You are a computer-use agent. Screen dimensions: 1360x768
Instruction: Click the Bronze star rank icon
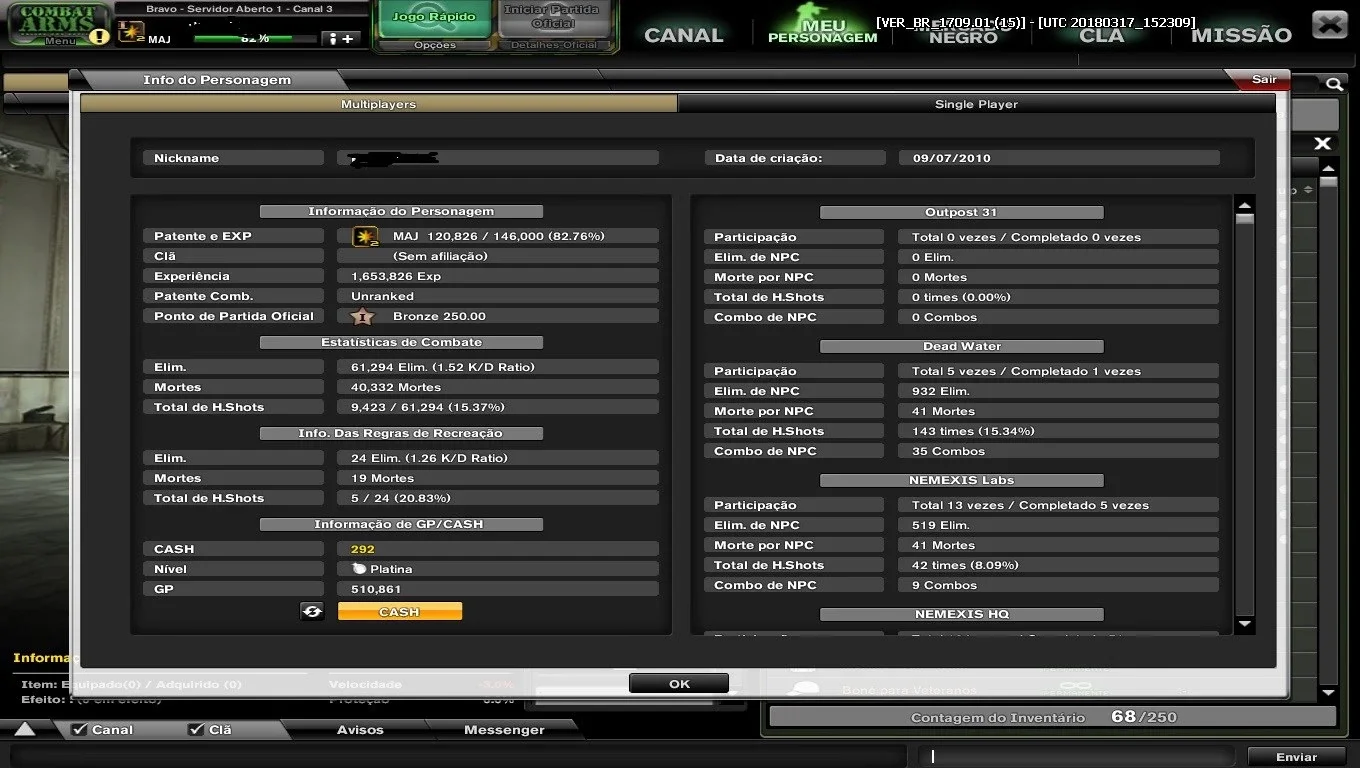click(x=362, y=316)
